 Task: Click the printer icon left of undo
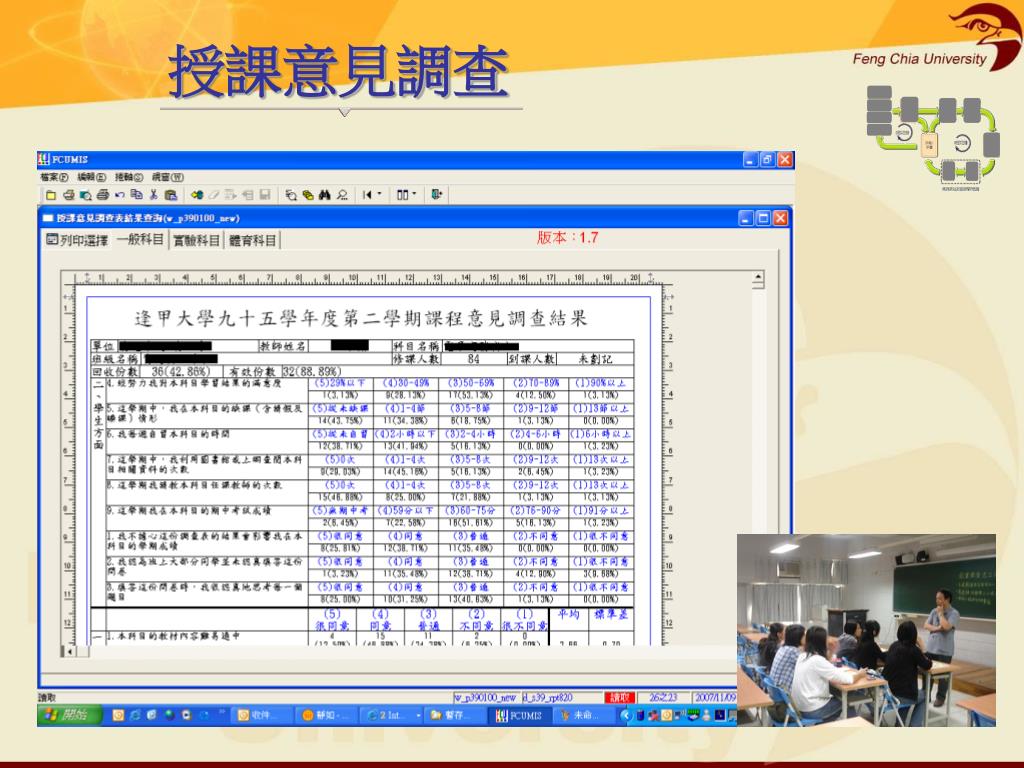(x=103, y=195)
